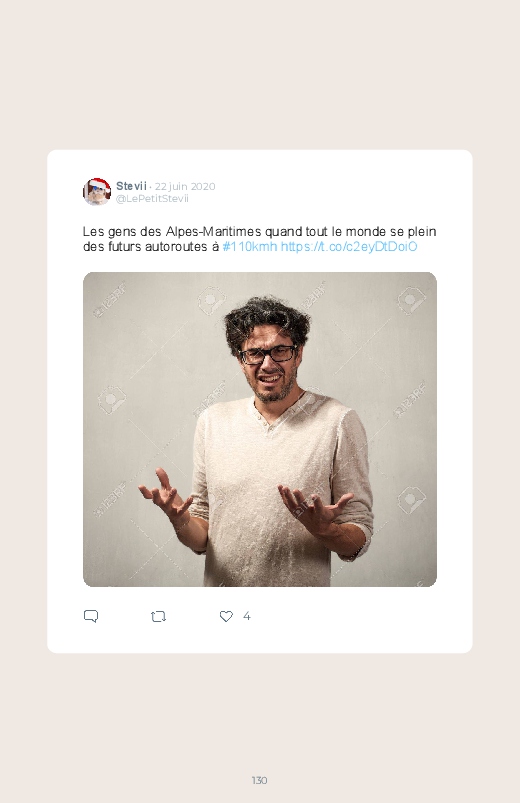Click the man's glasses in the photo
The image size is (520, 803).
(x=268, y=354)
